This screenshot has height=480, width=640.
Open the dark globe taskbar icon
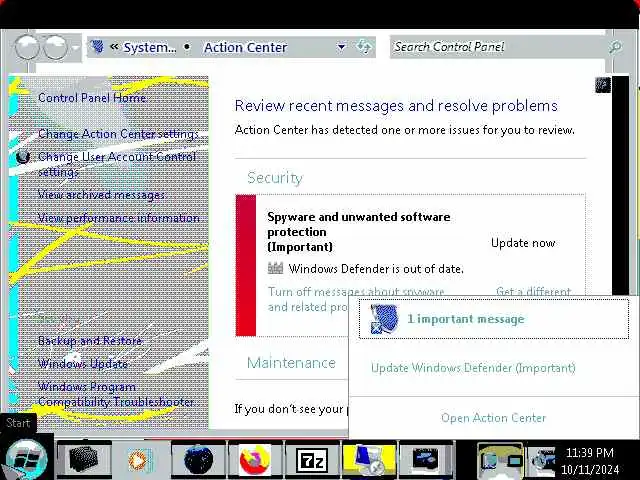198,460
